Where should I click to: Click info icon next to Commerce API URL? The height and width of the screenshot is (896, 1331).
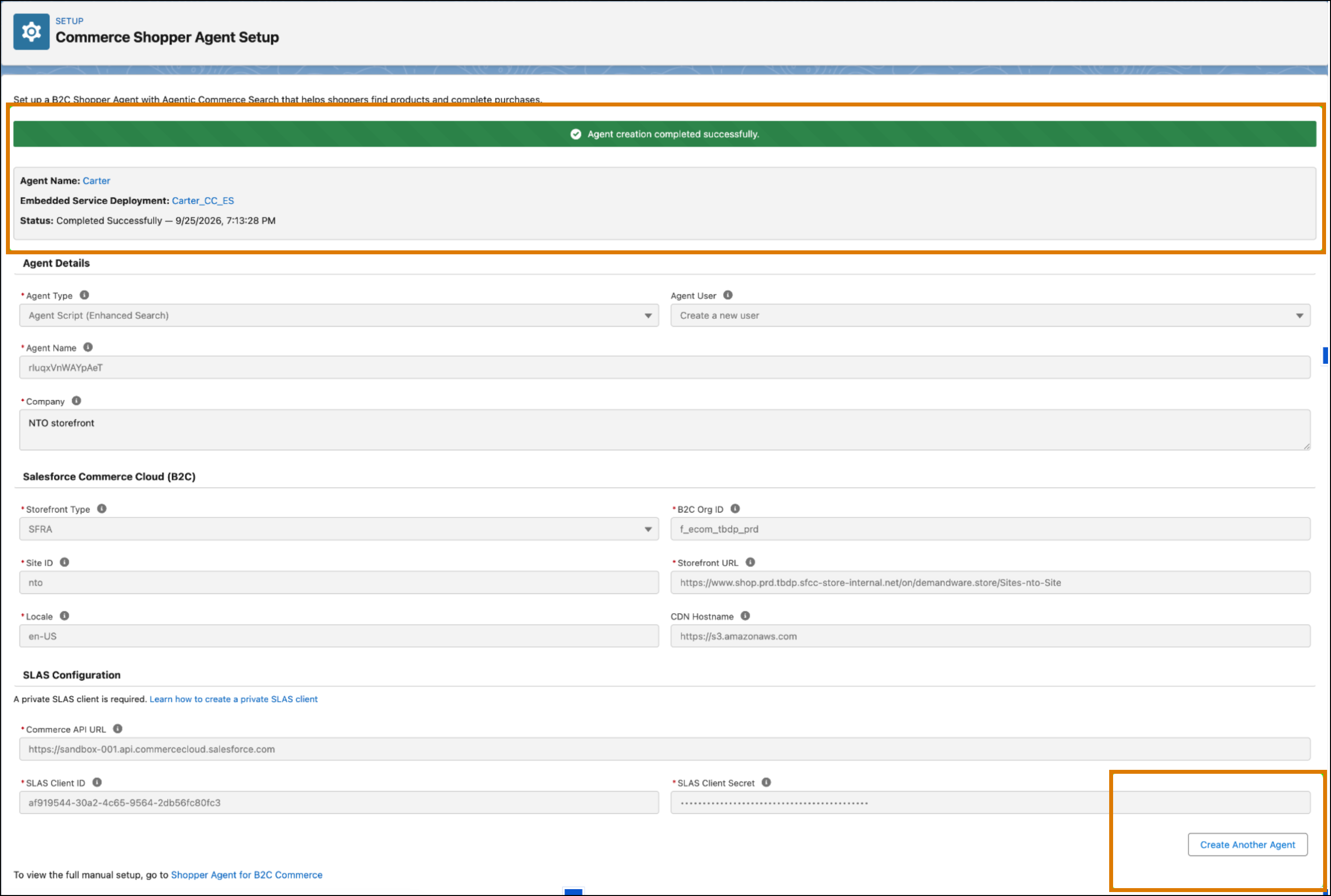coord(118,728)
